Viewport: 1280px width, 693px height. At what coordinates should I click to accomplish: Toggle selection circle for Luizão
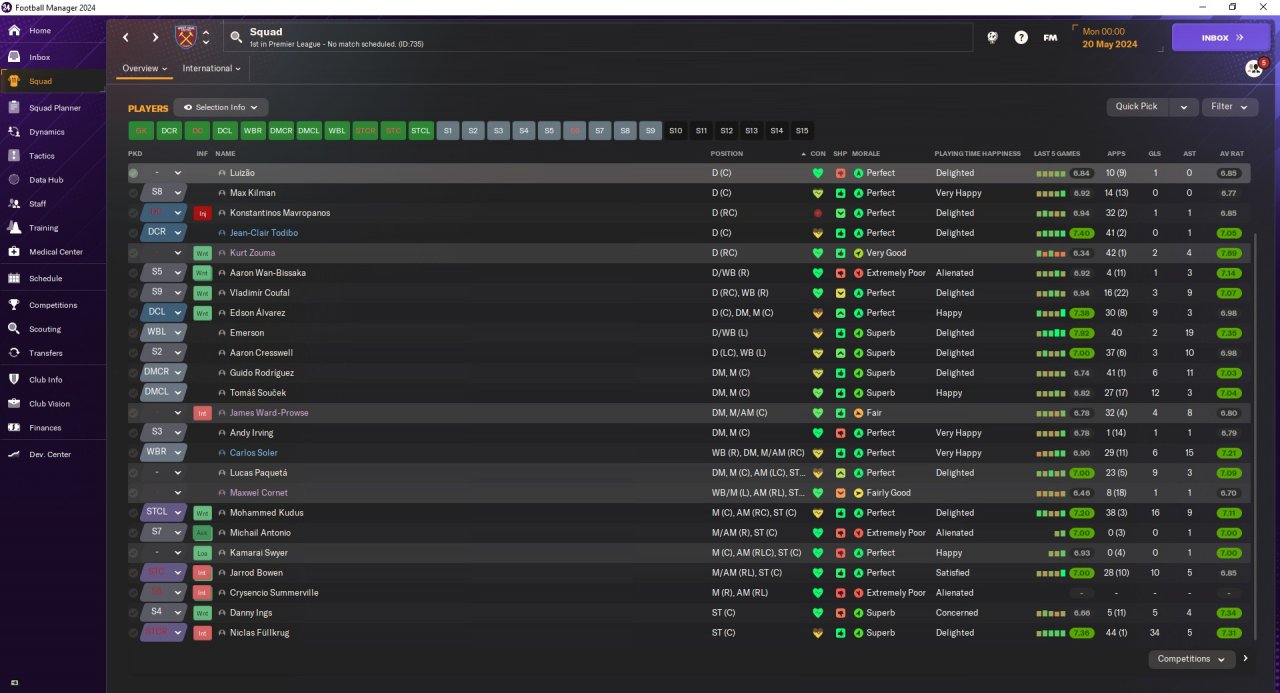click(134, 173)
